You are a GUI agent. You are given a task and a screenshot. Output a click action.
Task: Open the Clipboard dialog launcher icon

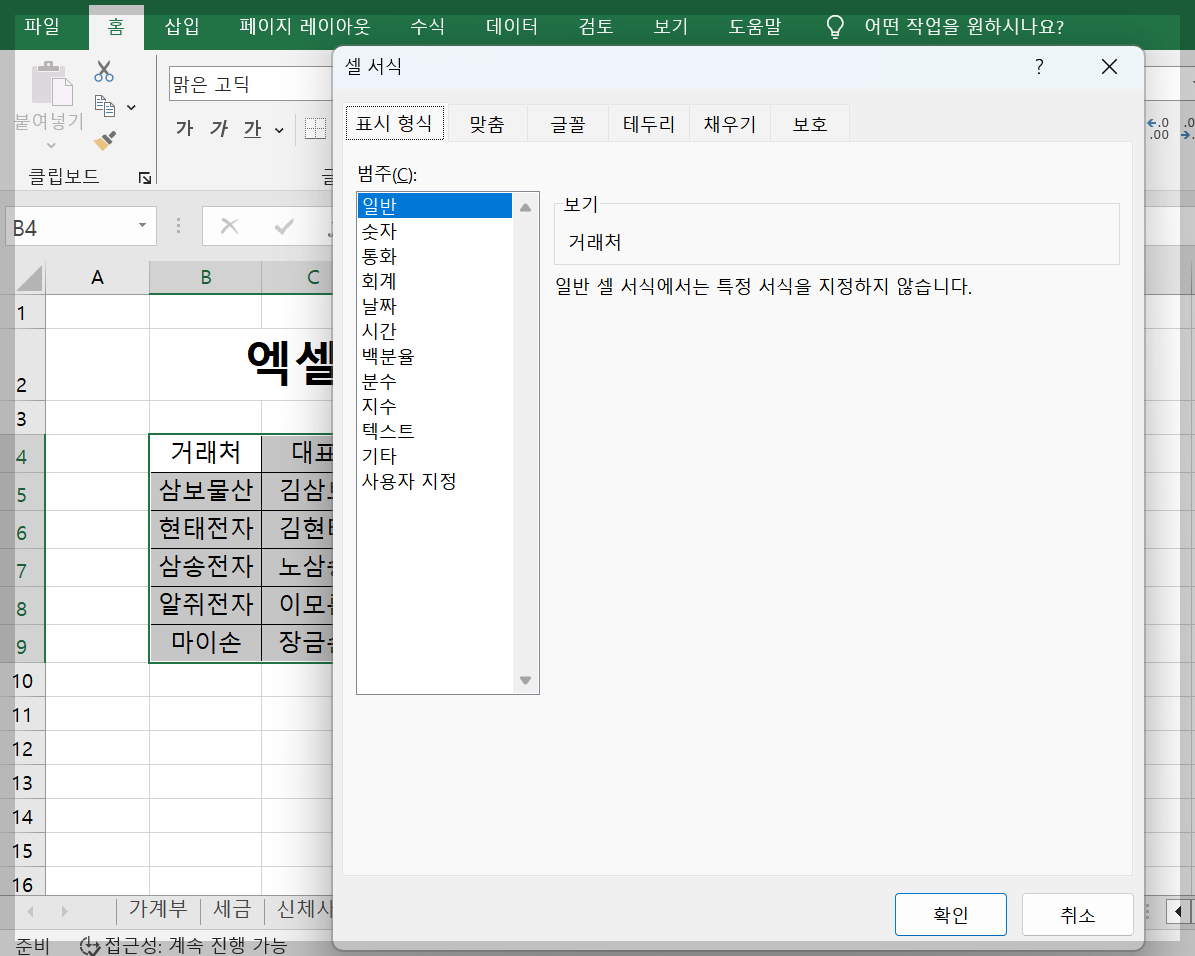pos(144,177)
